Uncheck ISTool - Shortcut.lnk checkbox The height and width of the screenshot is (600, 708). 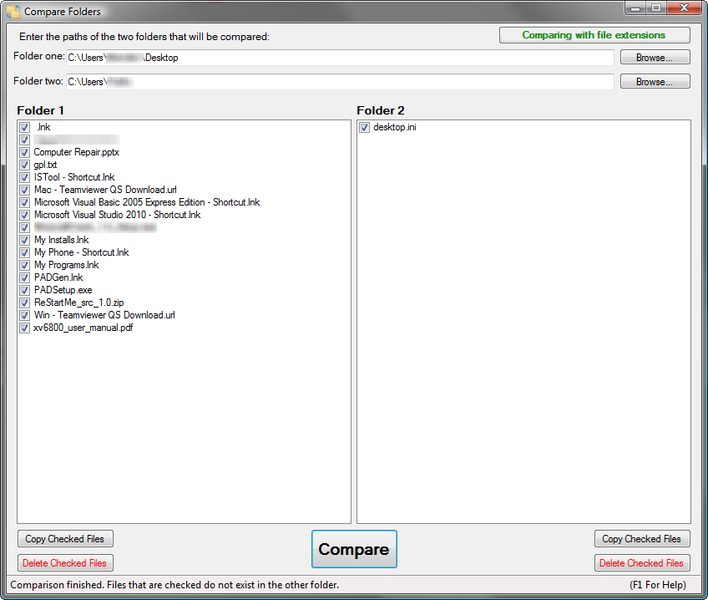pos(25,177)
